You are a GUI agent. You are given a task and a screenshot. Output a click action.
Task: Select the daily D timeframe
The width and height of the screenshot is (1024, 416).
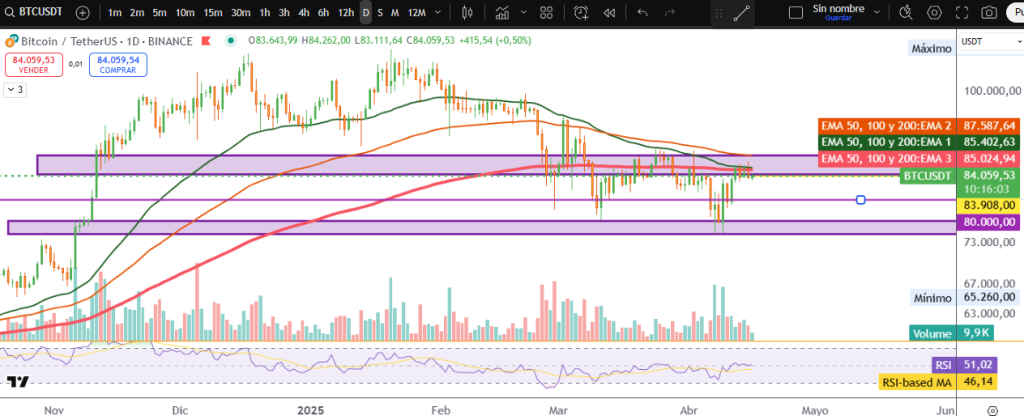[366, 12]
